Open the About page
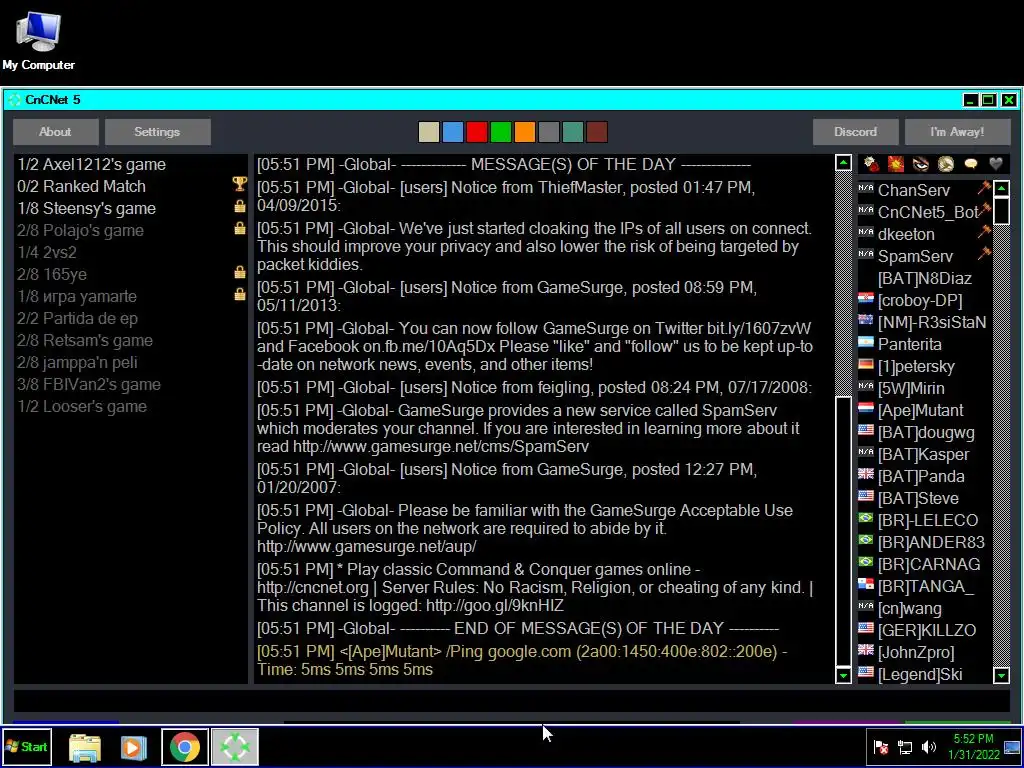 (56, 132)
